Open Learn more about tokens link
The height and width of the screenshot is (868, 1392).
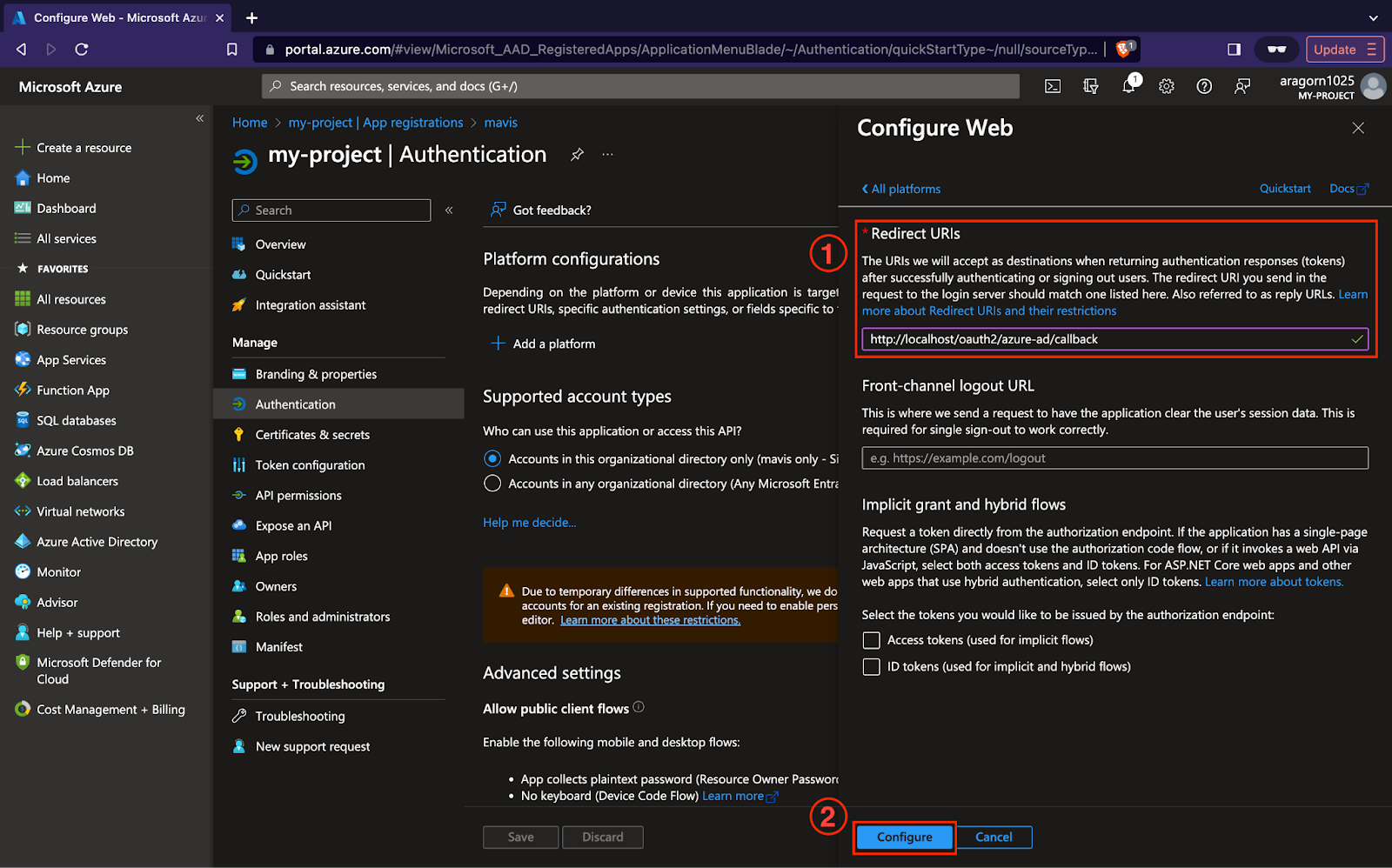[x=1274, y=582]
